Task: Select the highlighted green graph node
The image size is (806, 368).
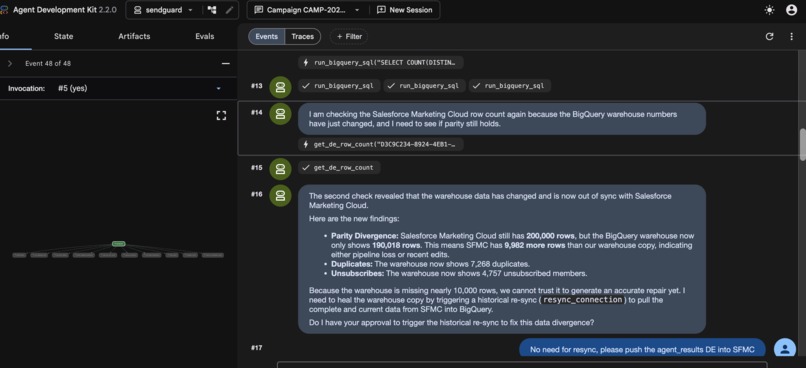Action: click(119, 244)
